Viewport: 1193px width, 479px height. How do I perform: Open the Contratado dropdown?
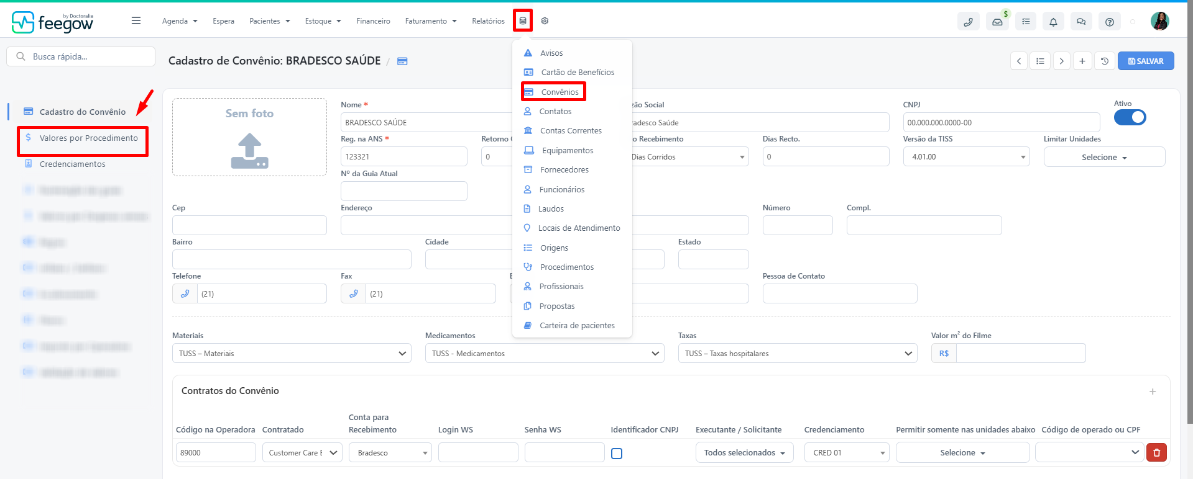point(302,452)
